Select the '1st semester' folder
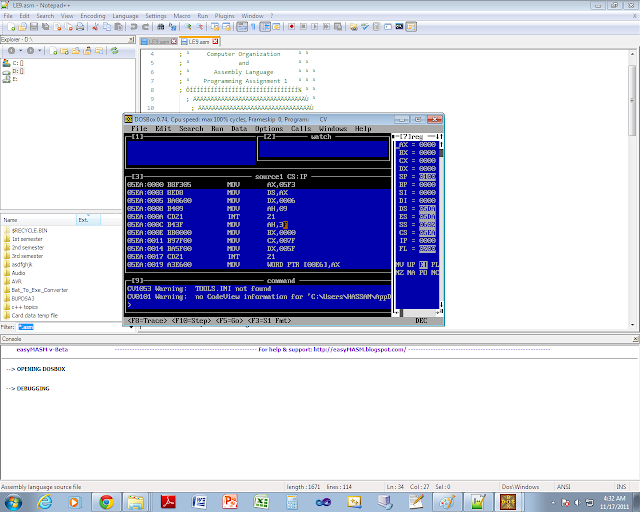 (x=27, y=239)
